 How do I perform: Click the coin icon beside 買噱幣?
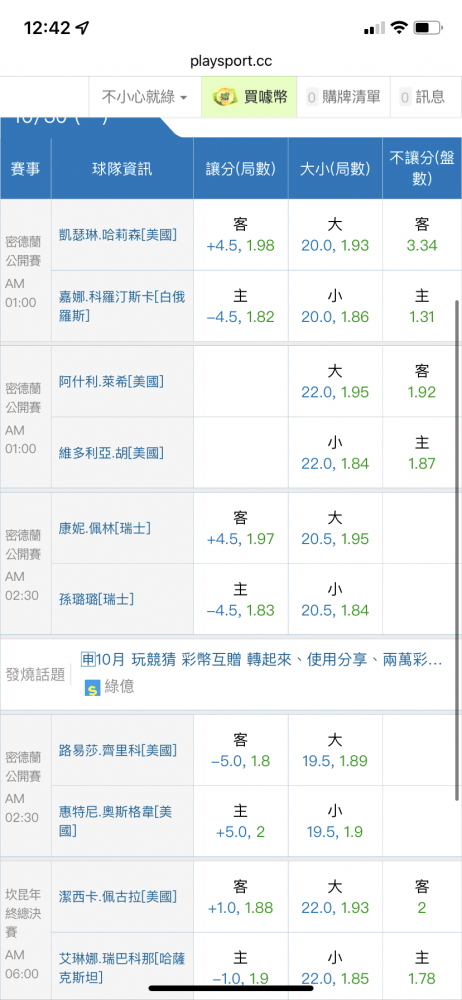[225, 97]
